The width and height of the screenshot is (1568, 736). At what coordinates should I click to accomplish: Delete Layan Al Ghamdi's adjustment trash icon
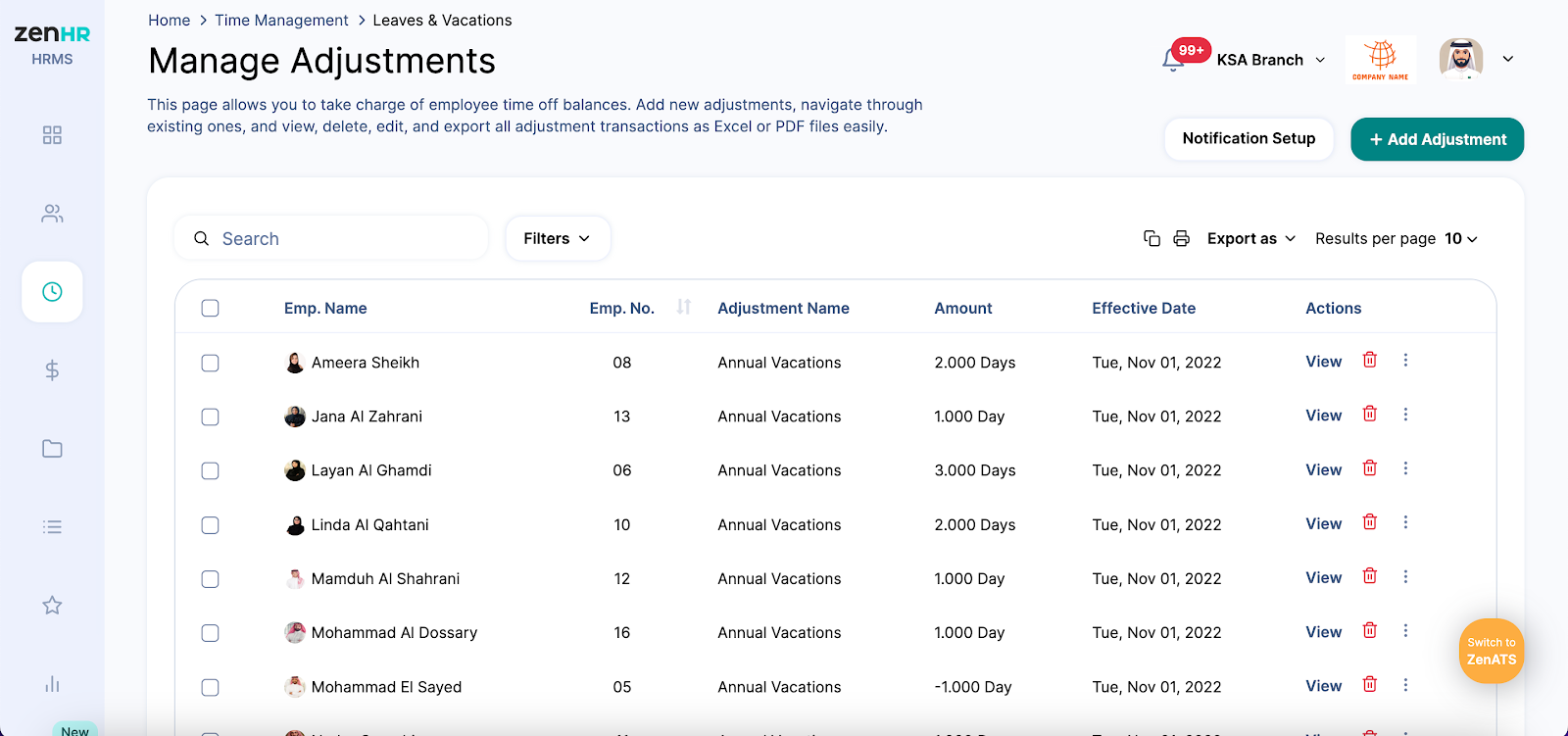pyautogui.click(x=1370, y=467)
